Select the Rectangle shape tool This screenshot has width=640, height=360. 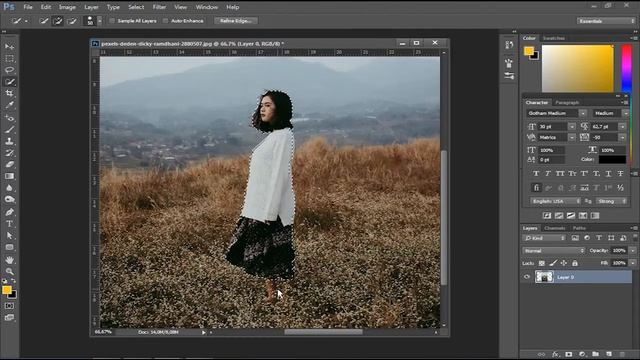click(9, 247)
